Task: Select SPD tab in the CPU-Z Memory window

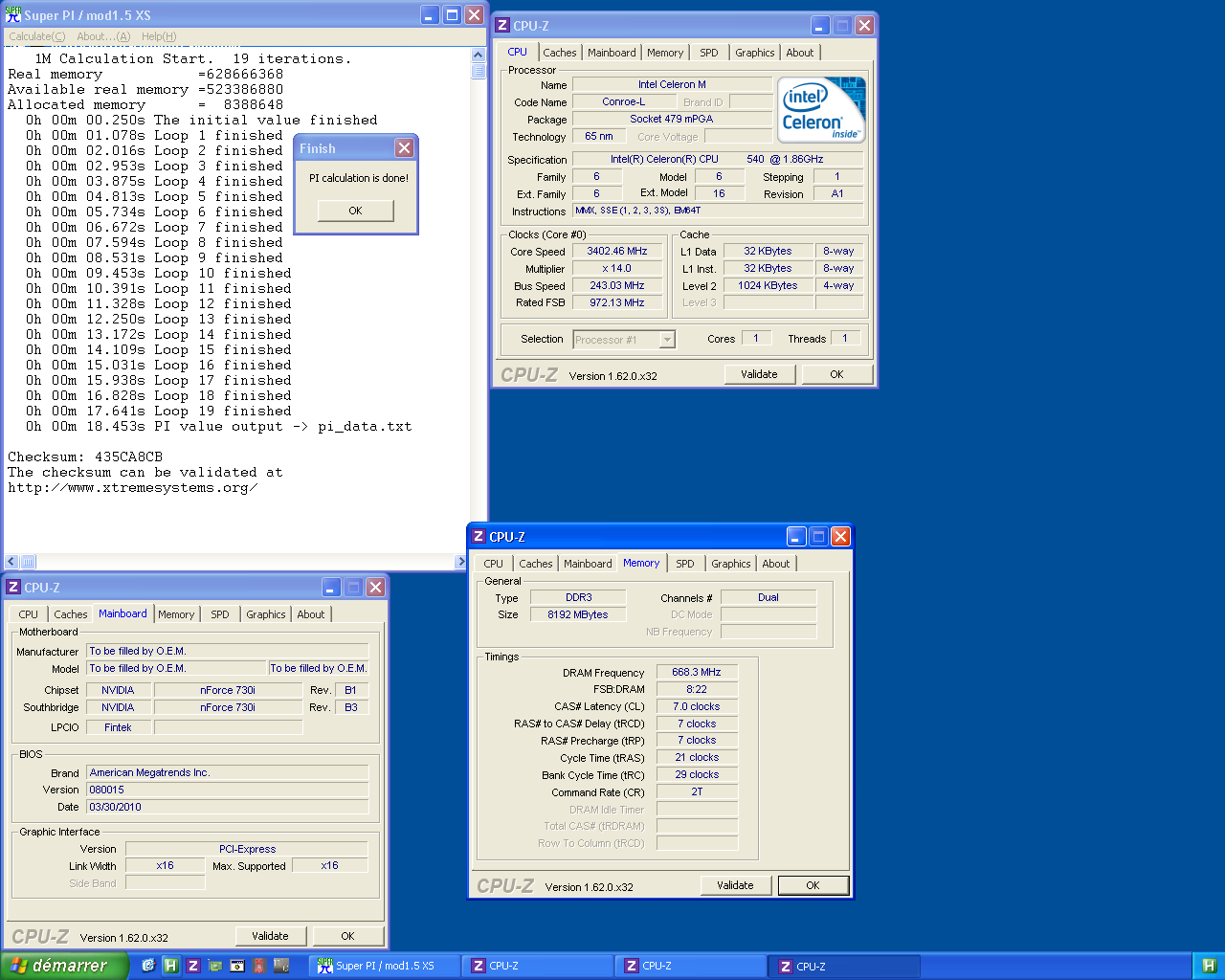Action: pyautogui.click(x=685, y=564)
